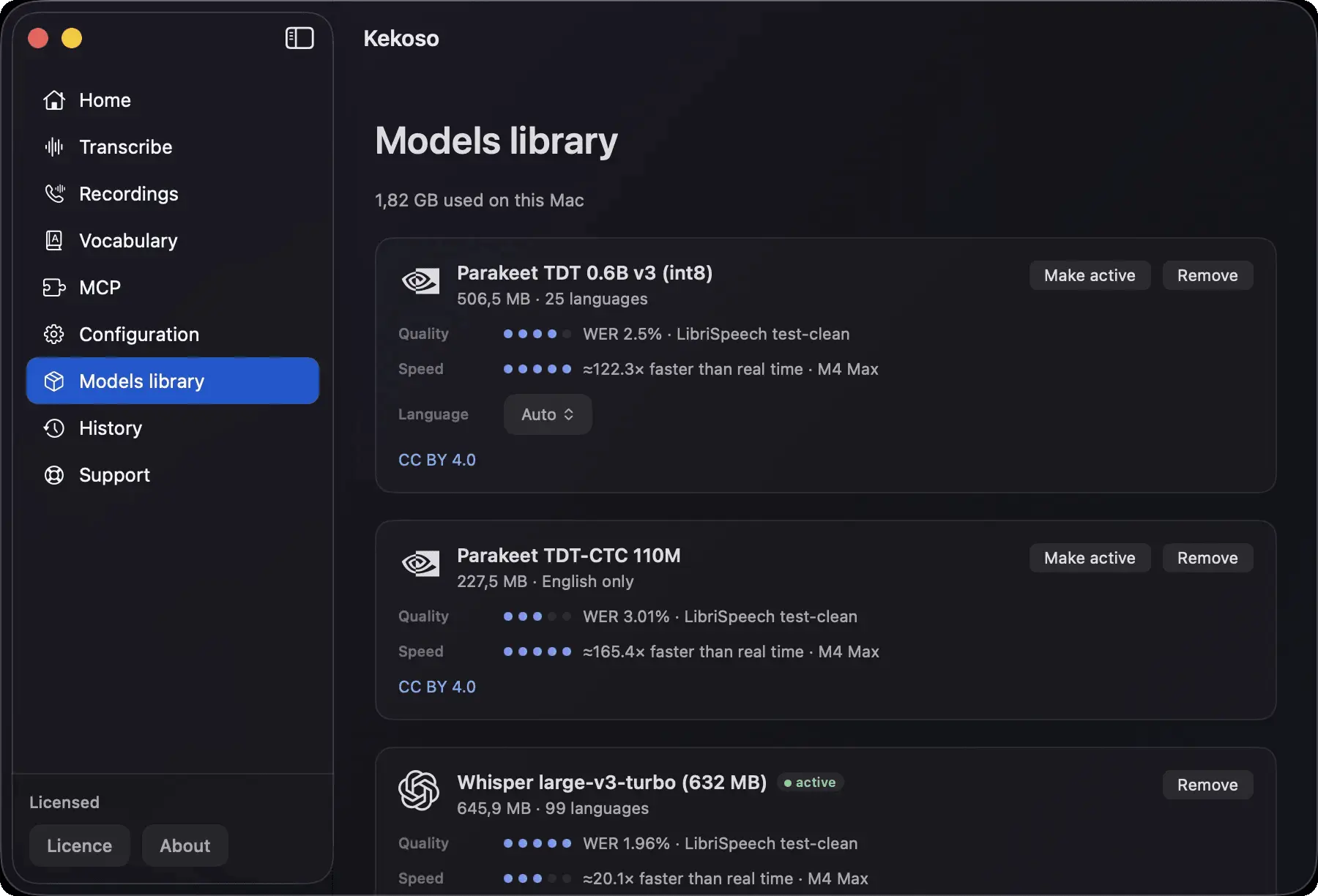Click the Models library page heading
This screenshot has width=1318, height=896.
[x=496, y=141]
